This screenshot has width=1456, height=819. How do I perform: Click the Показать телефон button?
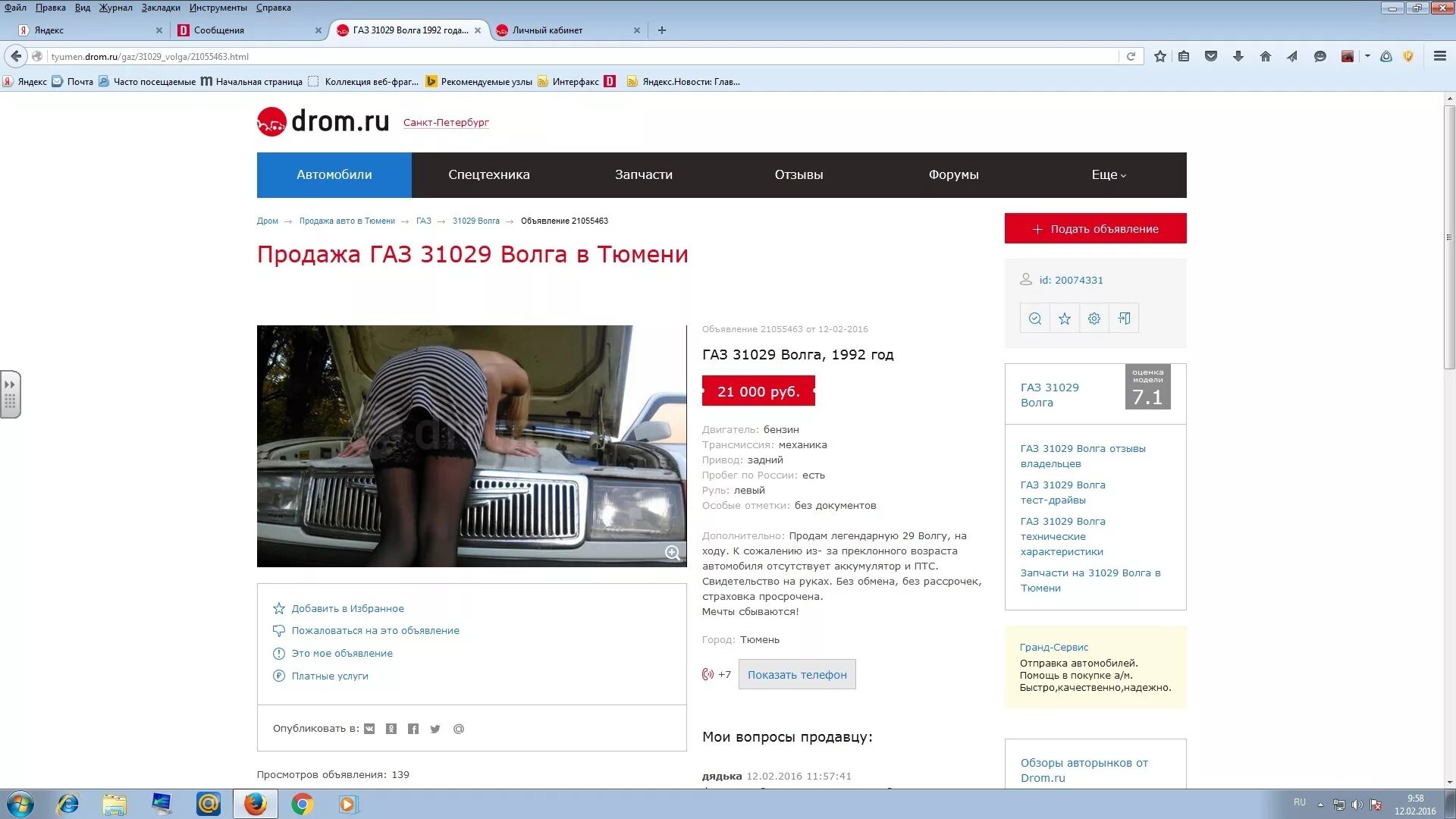point(797,674)
